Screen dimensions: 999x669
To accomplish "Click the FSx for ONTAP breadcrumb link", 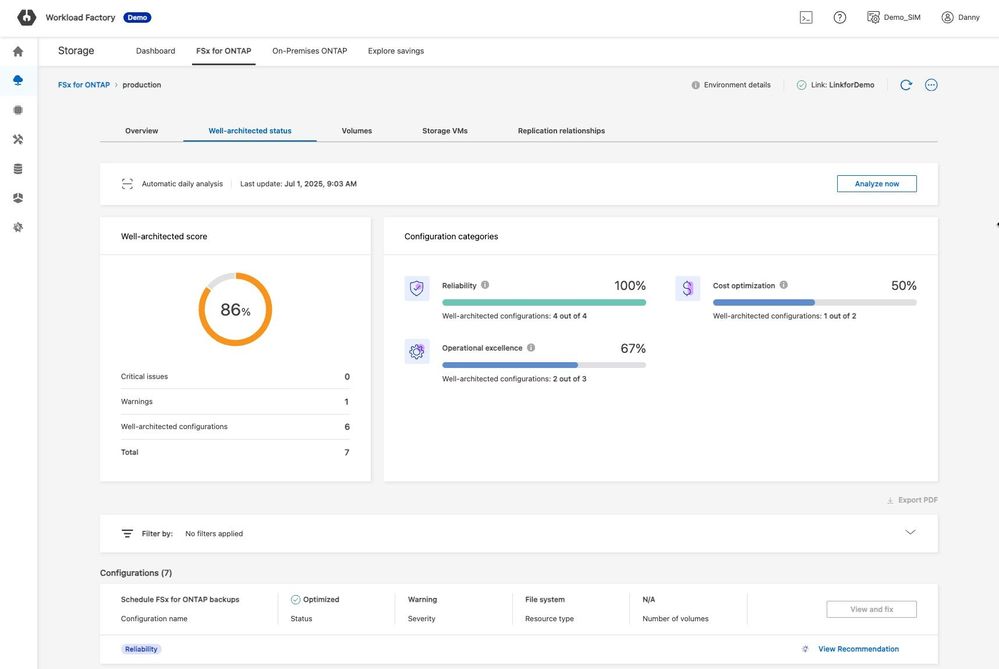I will [x=84, y=85].
